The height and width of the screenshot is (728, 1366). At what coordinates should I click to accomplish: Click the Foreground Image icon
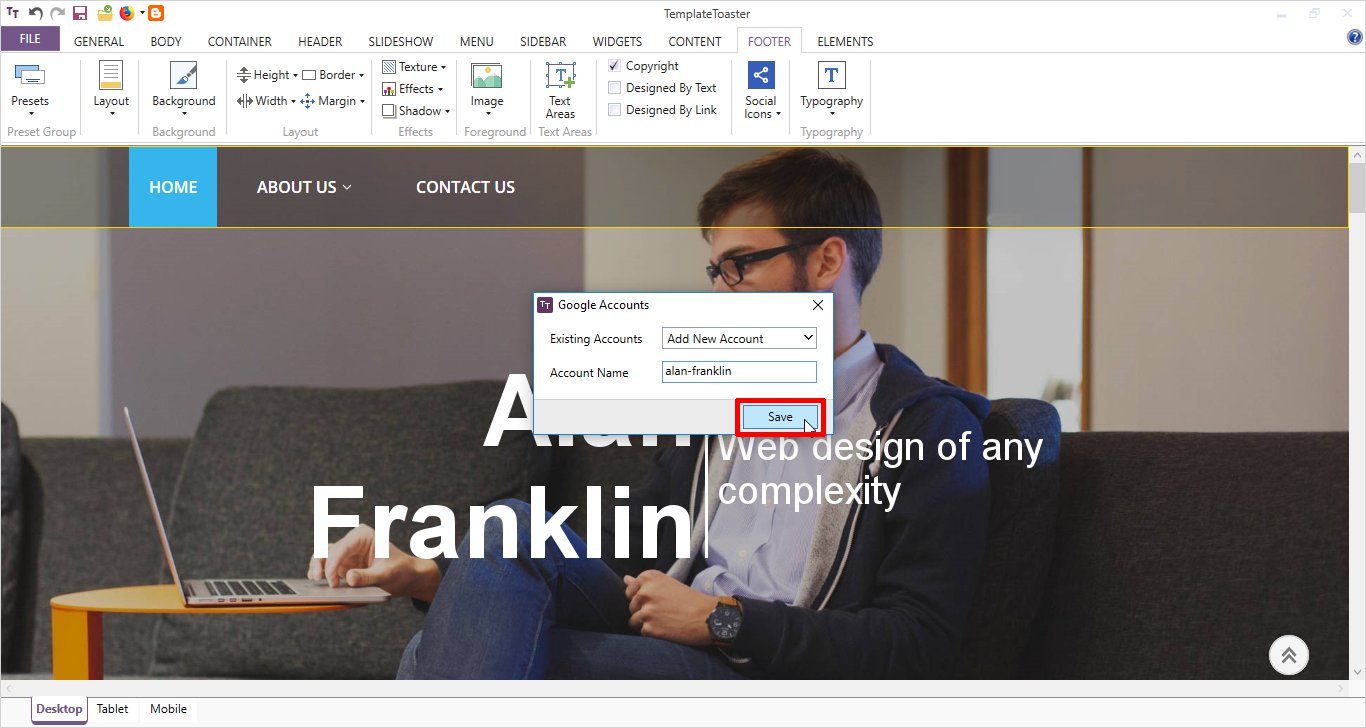point(487,76)
